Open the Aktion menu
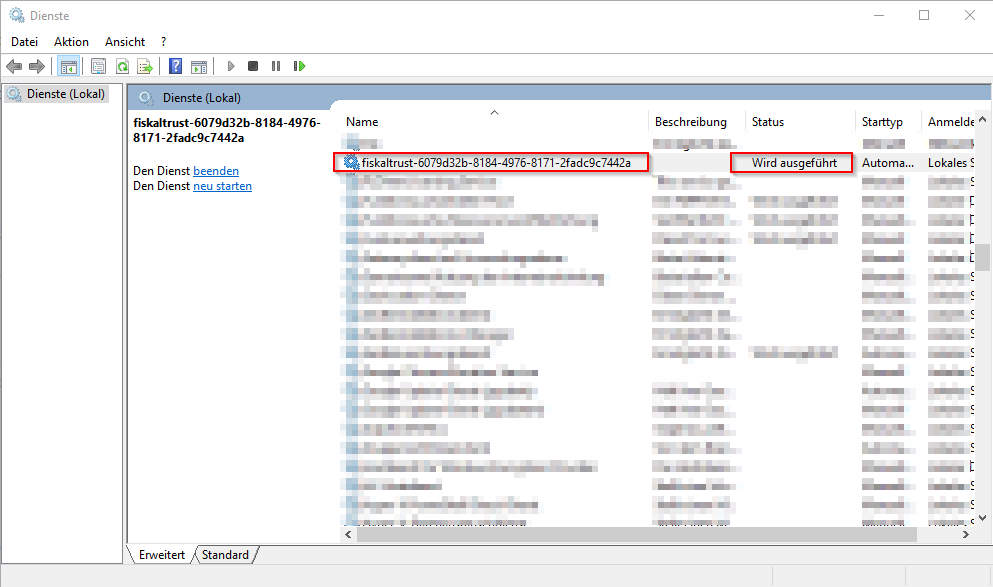The image size is (993, 587). (71, 42)
